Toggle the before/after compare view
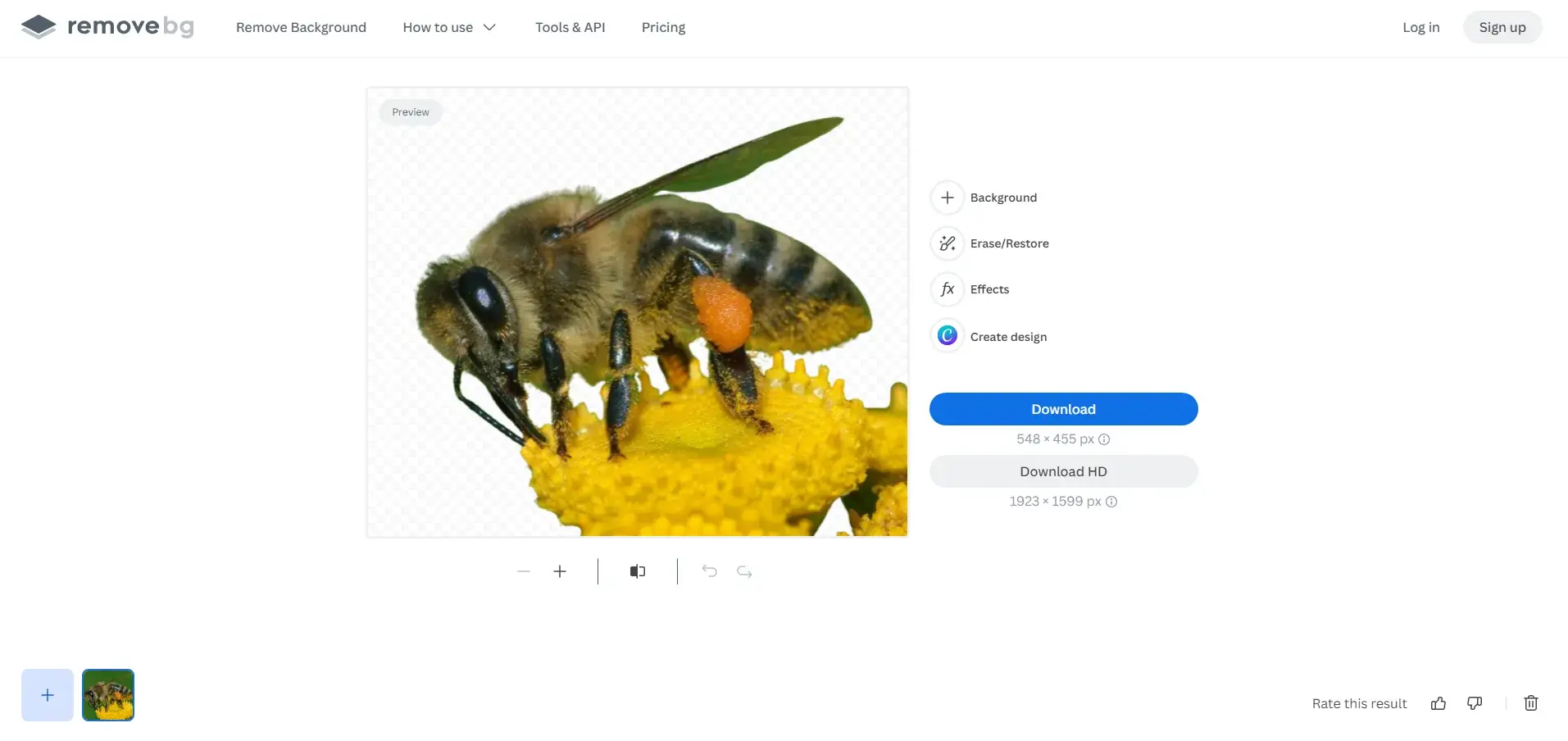The height and width of the screenshot is (741, 1568). [638, 571]
